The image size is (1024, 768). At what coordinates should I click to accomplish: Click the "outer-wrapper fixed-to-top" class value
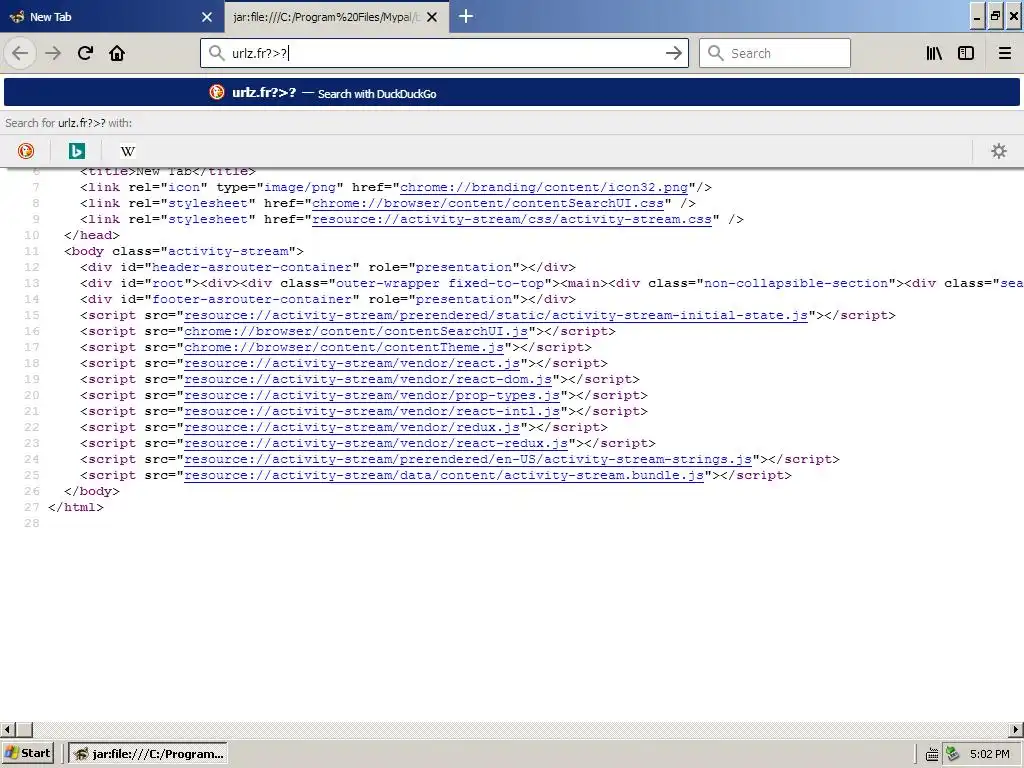440,283
